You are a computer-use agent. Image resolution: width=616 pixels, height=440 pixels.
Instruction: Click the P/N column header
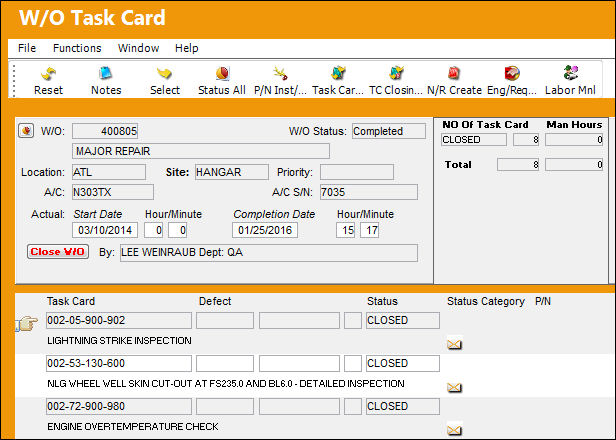[x=543, y=301]
